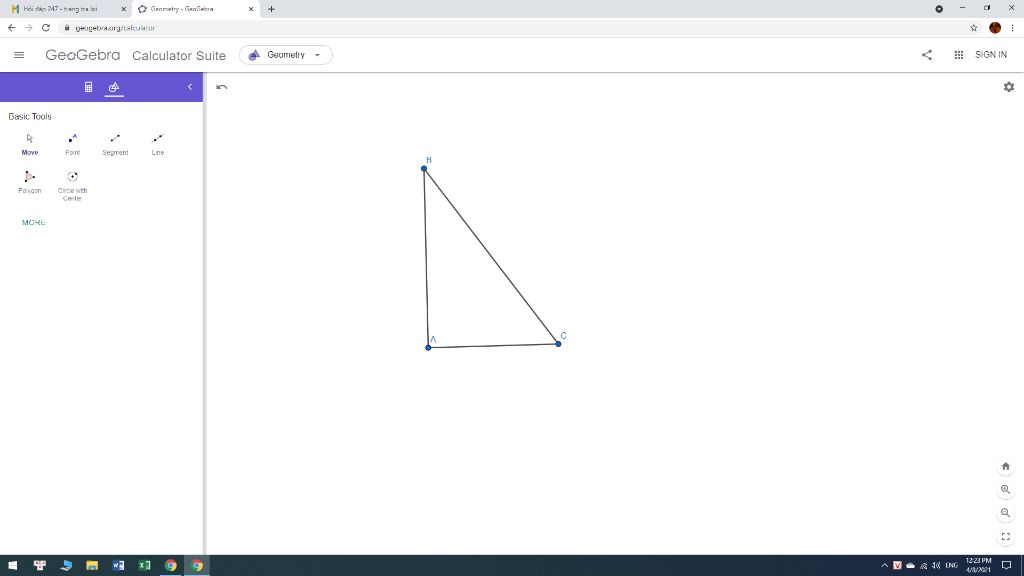Select the Polygon tool

click(29, 182)
